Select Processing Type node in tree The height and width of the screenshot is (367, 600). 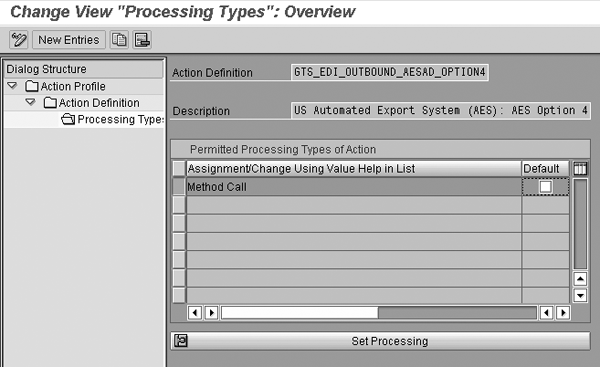[x=121, y=119]
